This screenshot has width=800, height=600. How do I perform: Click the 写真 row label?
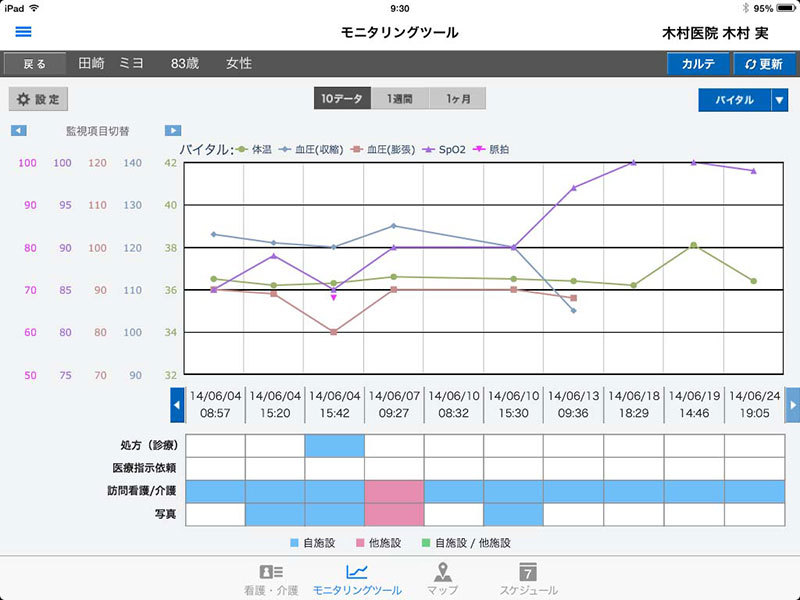click(165, 514)
